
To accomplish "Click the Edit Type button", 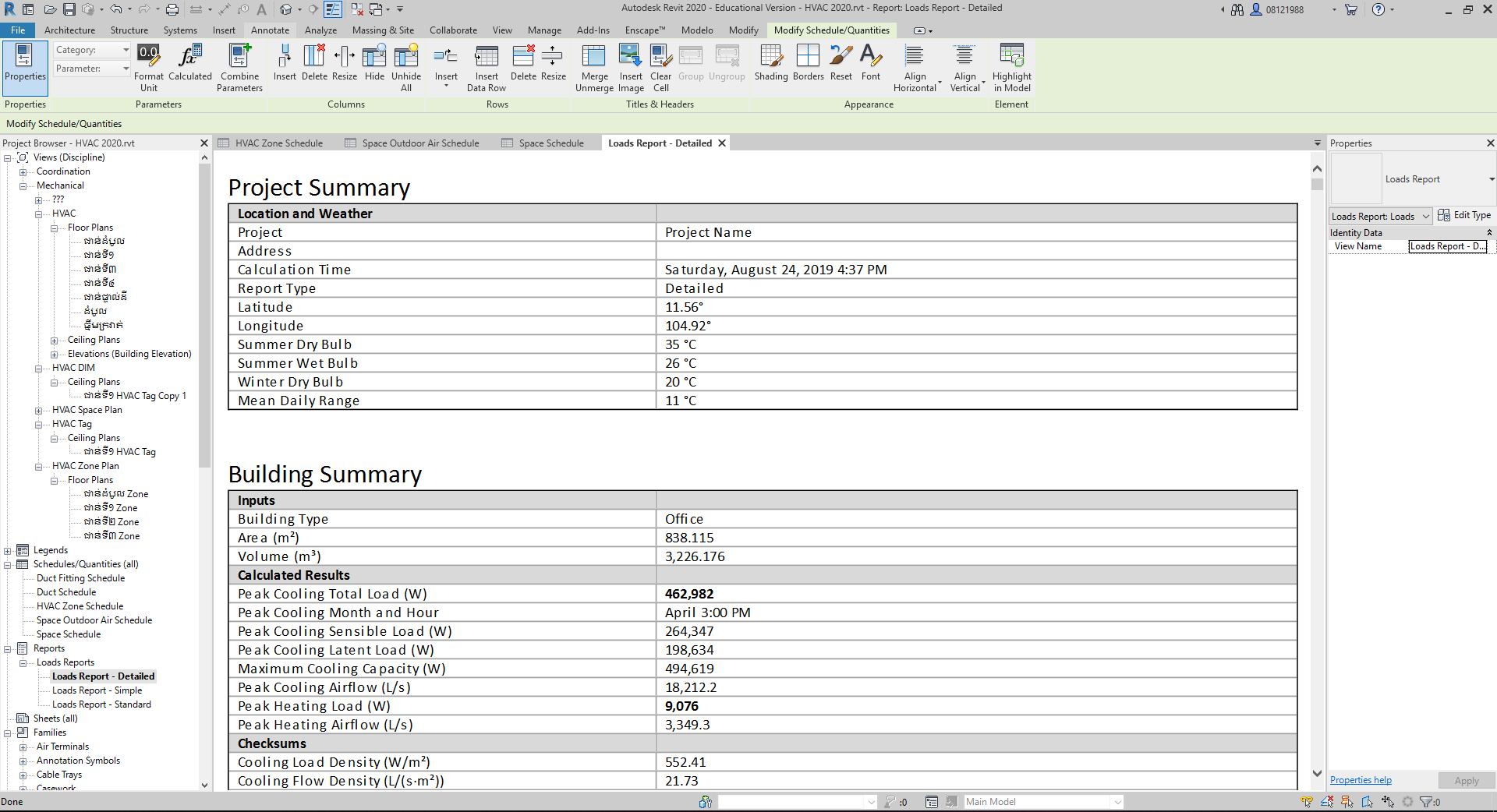I will [1464, 216].
